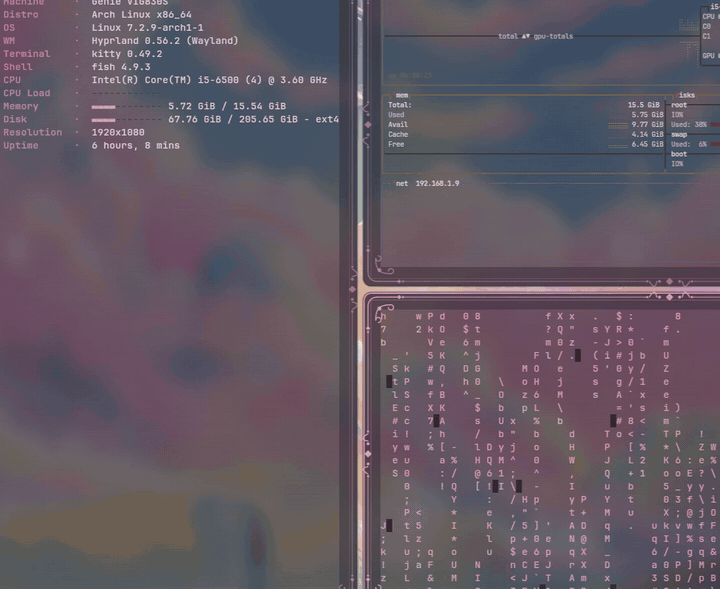Click the 'fish 4.9.3' shell value
The height and width of the screenshot is (589, 720).
coord(121,67)
